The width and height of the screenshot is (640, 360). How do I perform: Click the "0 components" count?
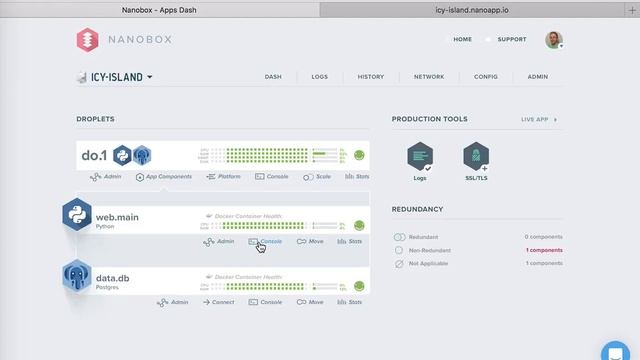pyautogui.click(x=544, y=237)
